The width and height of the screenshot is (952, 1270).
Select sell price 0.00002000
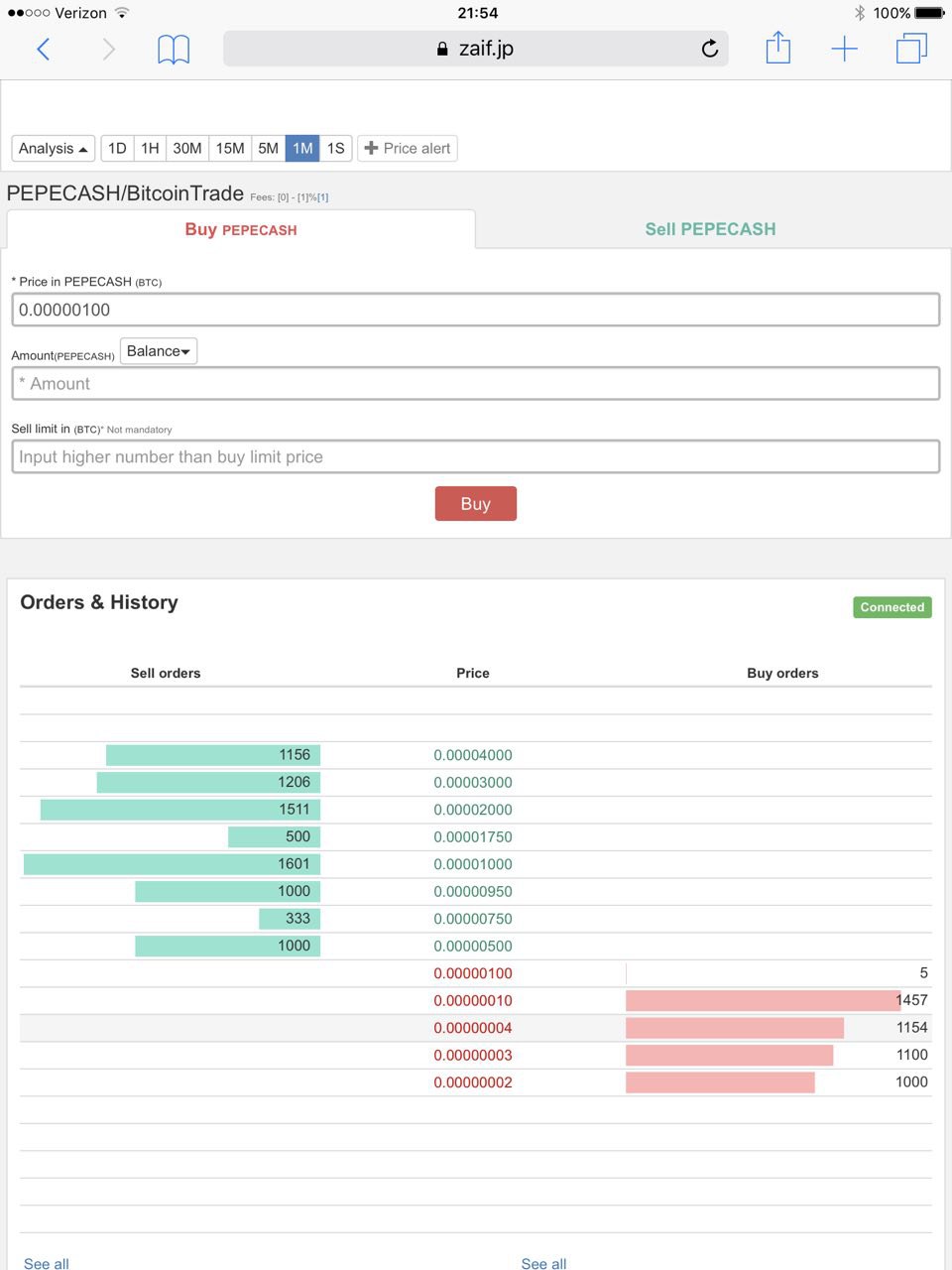[x=473, y=810]
